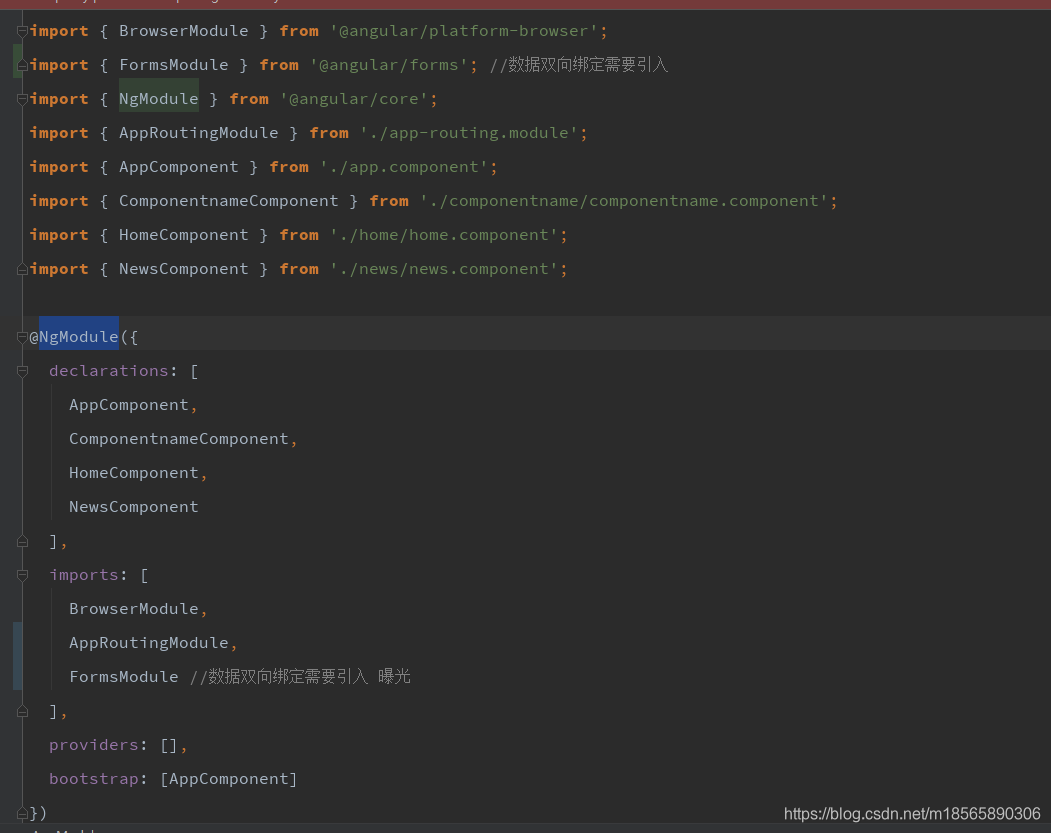Click './app.component' path string
The image size is (1051, 833).
pos(404,167)
